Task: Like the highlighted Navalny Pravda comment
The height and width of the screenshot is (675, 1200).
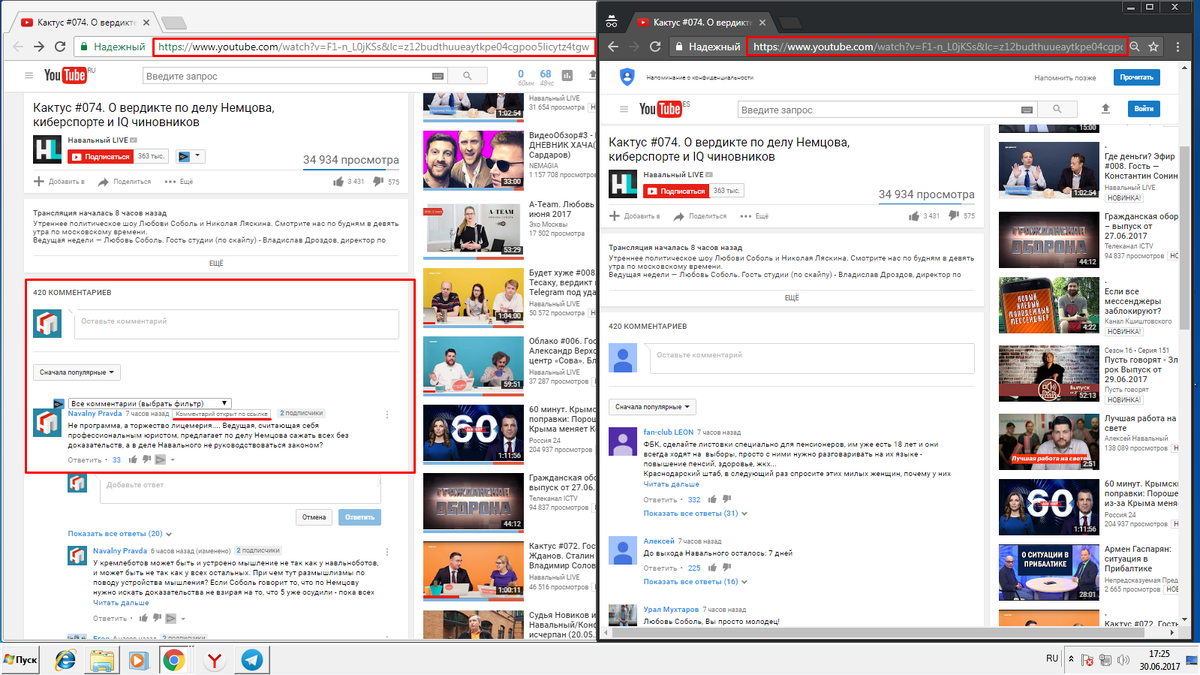Action: [131, 459]
